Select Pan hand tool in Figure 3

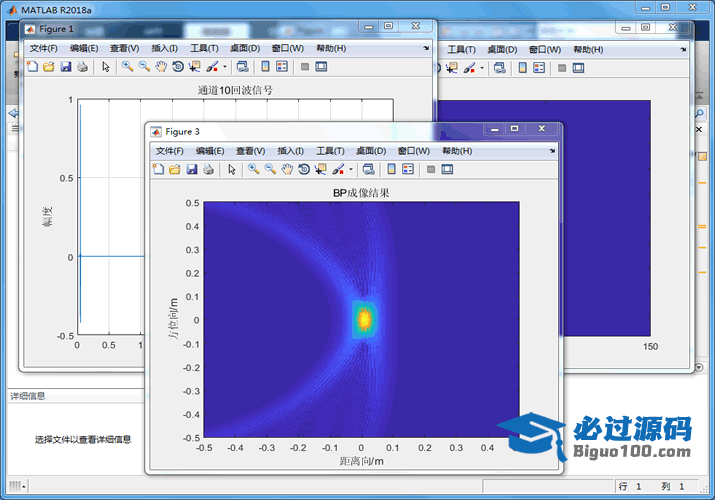pos(287,170)
